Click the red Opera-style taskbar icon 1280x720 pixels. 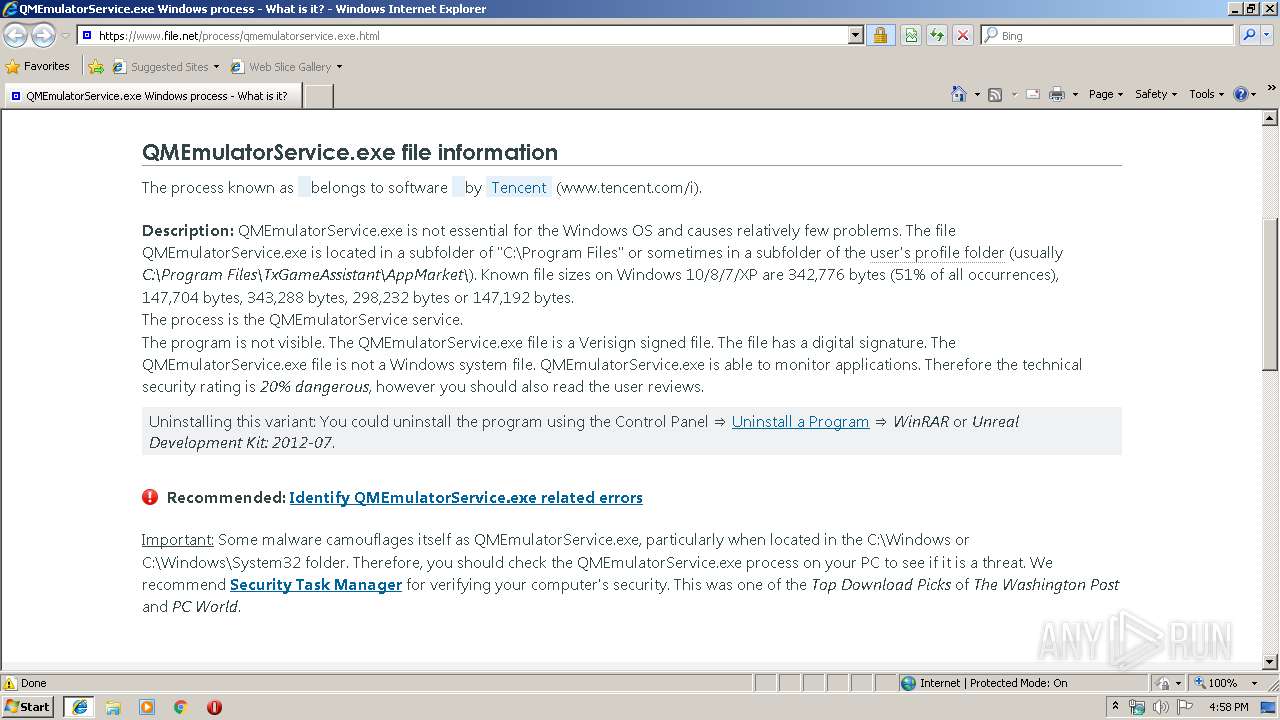214,707
